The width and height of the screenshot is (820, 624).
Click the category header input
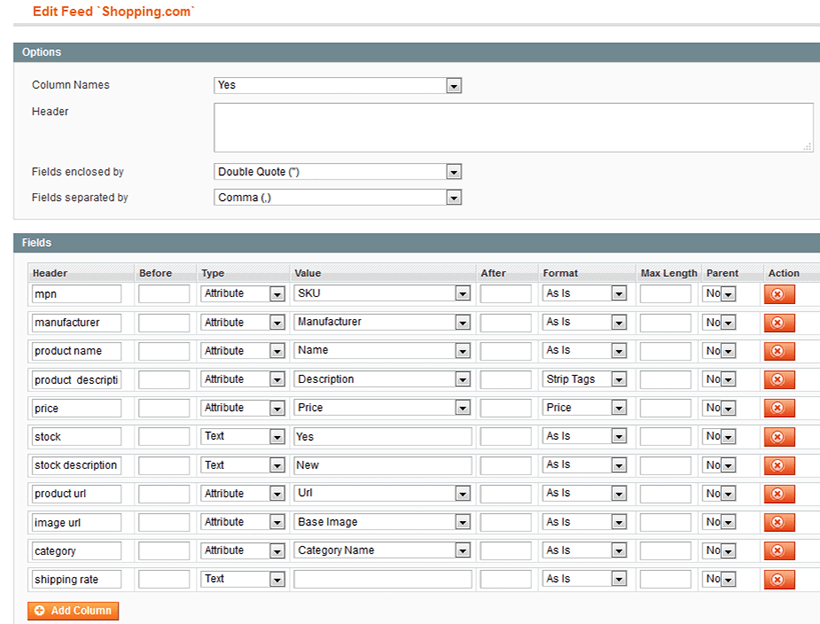[x=76, y=551]
